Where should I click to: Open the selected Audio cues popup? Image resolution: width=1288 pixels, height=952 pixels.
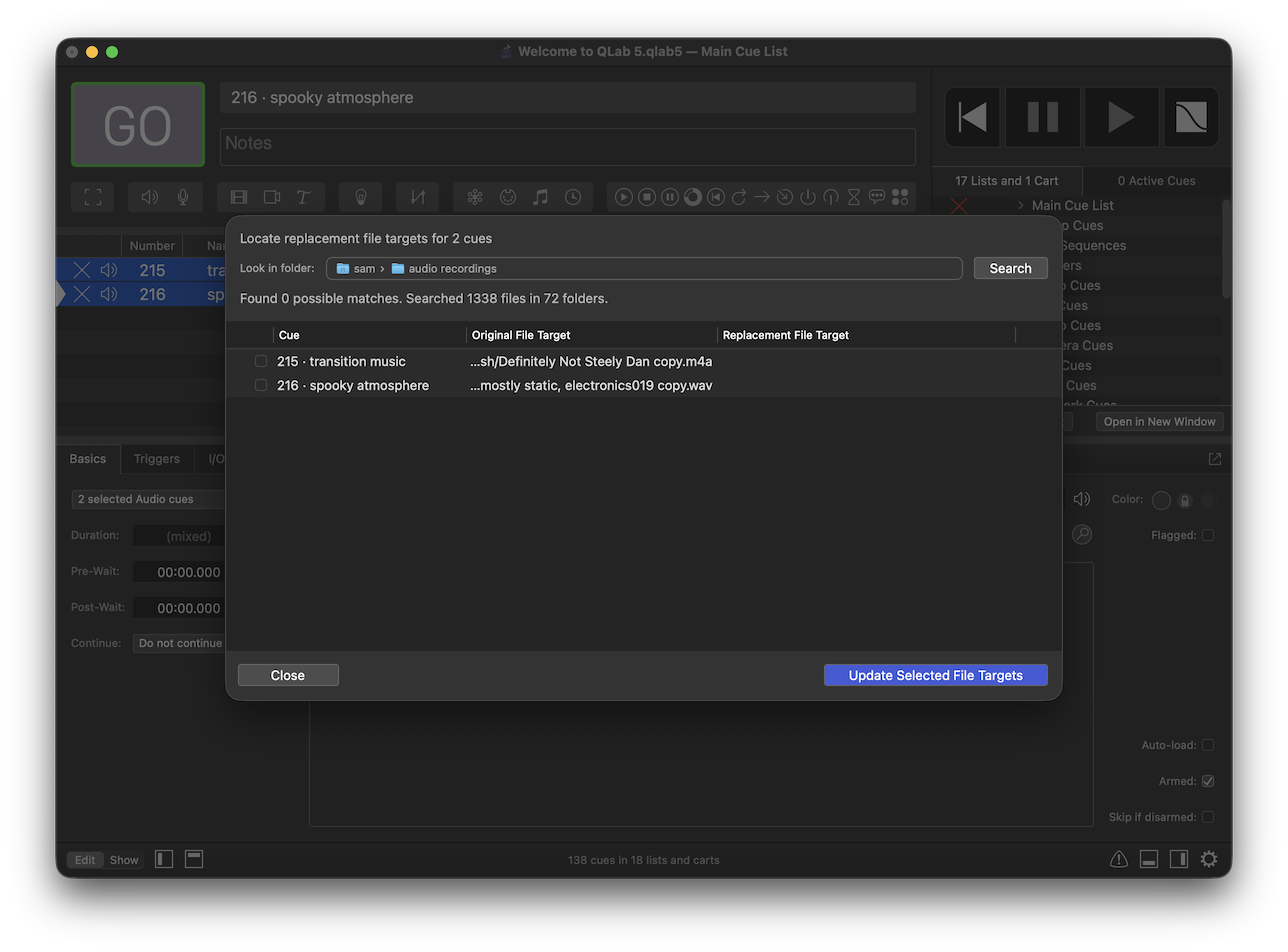click(x=148, y=499)
